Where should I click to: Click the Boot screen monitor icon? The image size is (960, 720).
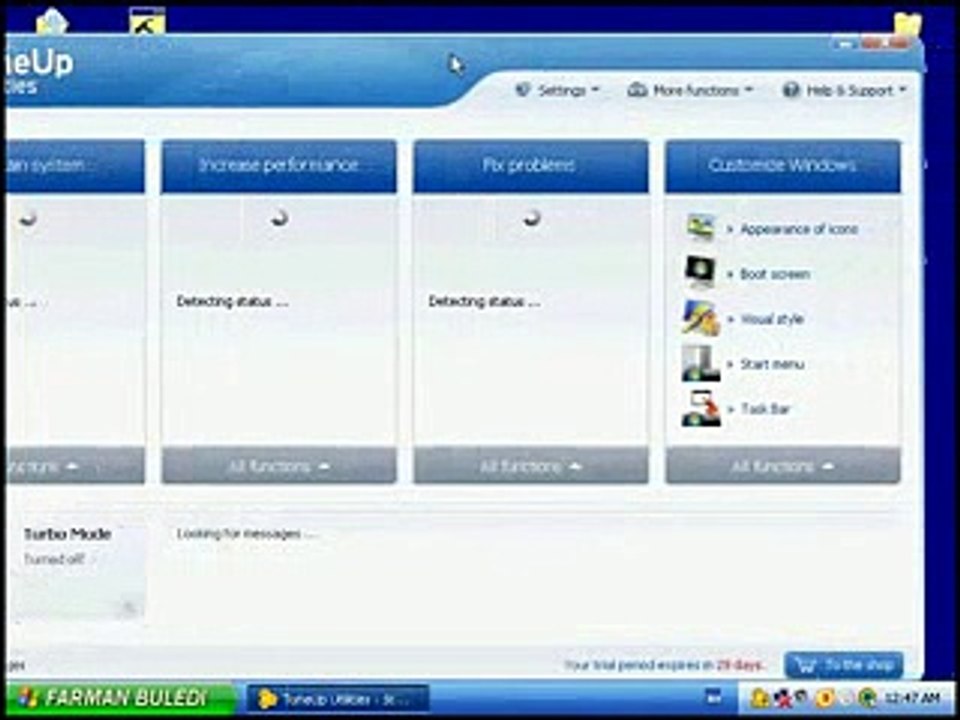click(700, 272)
